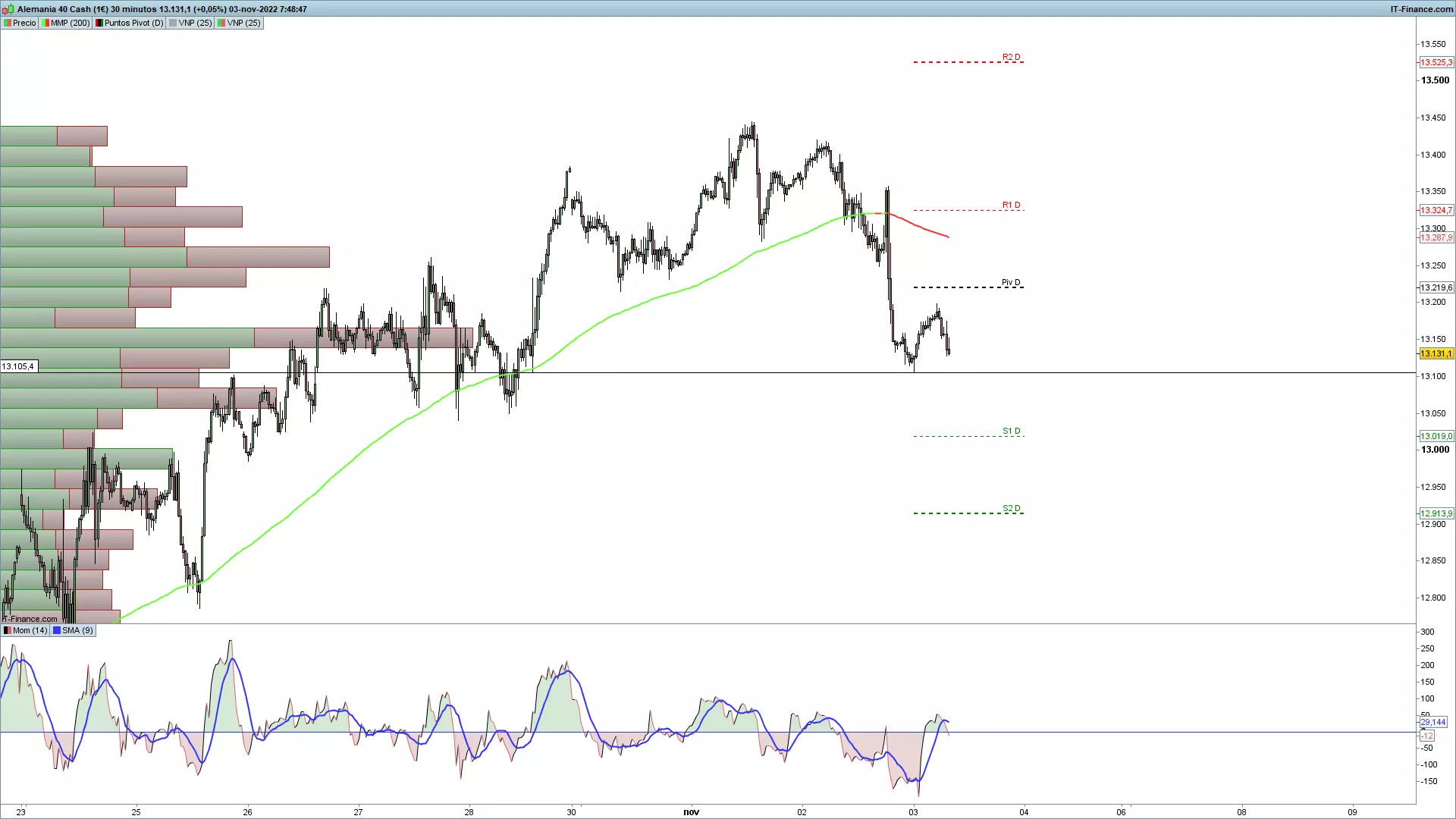The height and width of the screenshot is (819, 1456).
Task: Click the 13.324,7 R1 price tag on axis
Action: pyautogui.click(x=1436, y=210)
